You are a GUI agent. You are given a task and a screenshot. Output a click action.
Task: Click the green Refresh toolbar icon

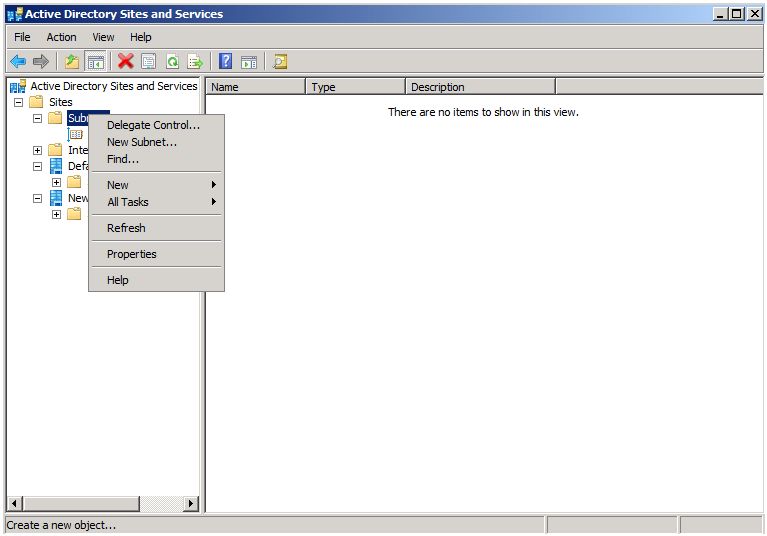point(172,62)
